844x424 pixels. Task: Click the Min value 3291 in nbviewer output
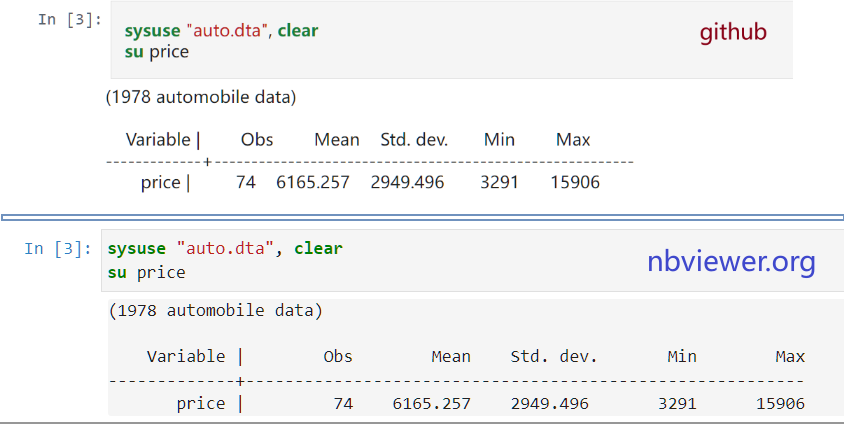coord(677,404)
